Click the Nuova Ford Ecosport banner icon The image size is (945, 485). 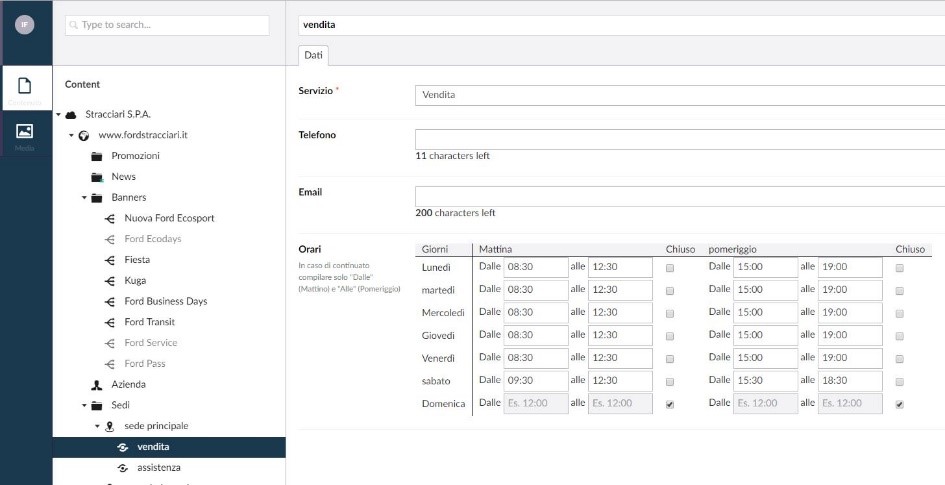pyautogui.click(x=110, y=219)
